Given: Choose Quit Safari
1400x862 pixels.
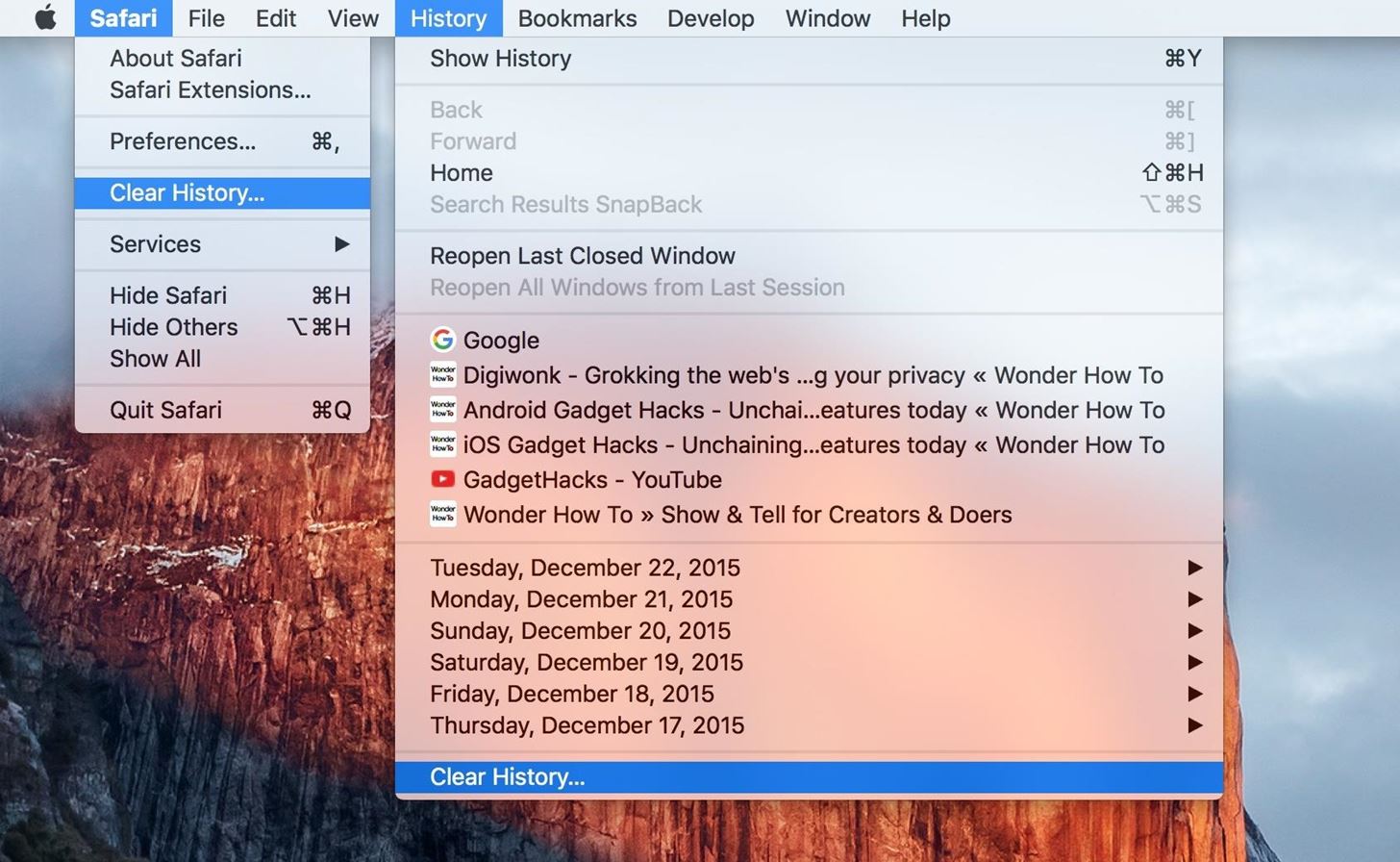Looking at the screenshot, I should pyautogui.click(x=222, y=410).
